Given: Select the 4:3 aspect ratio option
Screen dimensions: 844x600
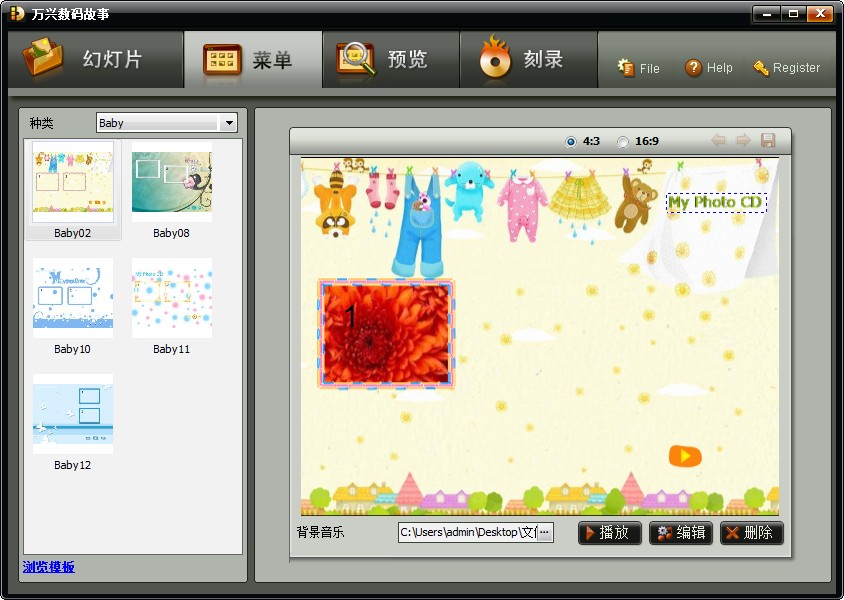Looking at the screenshot, I should (571, 142).
